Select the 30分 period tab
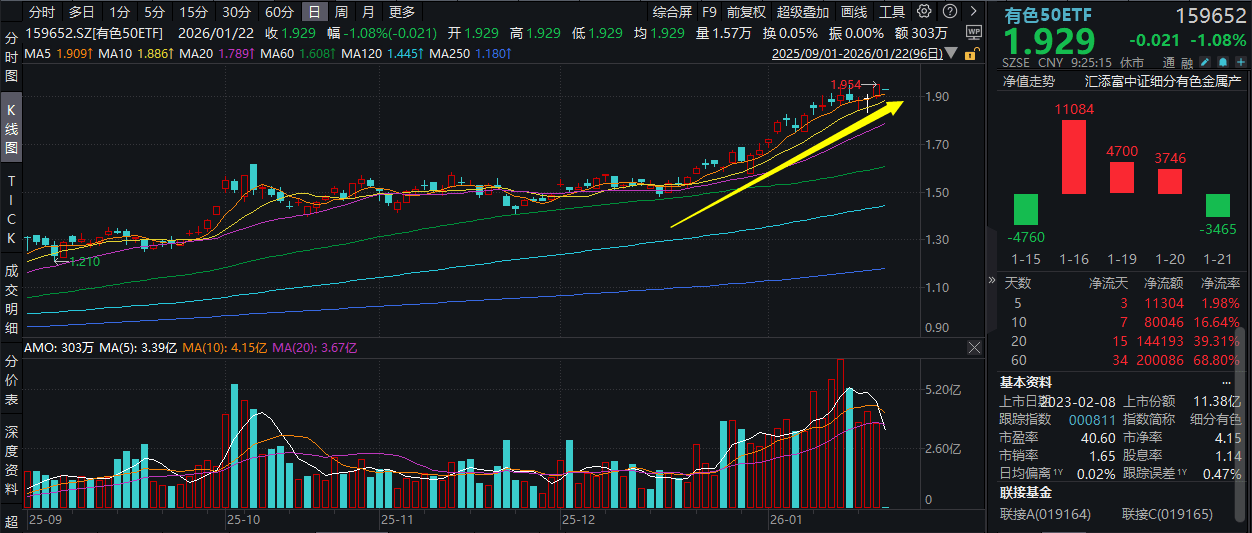The height and width of the screenshot is (533, 1252). 236,12
